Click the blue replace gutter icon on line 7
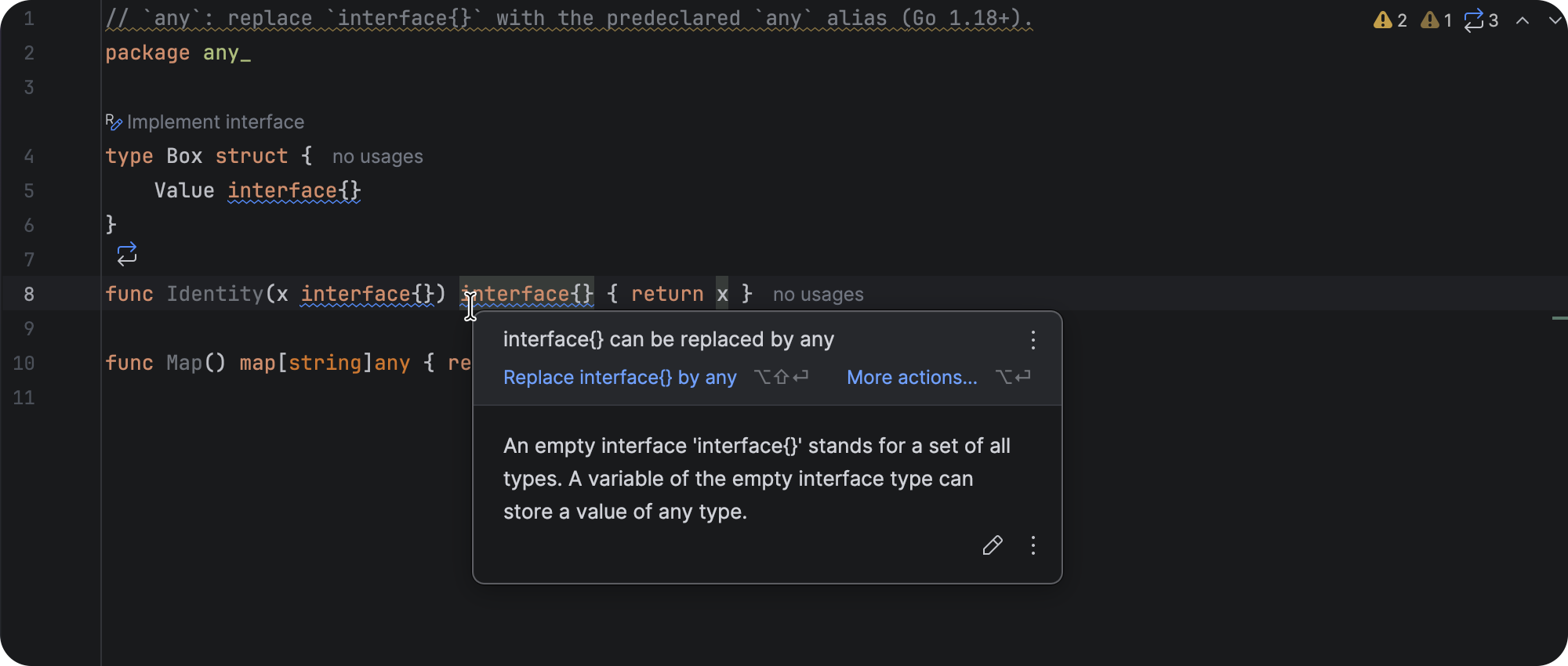This screenshot has height=666, width=1568. coord(127,254)
